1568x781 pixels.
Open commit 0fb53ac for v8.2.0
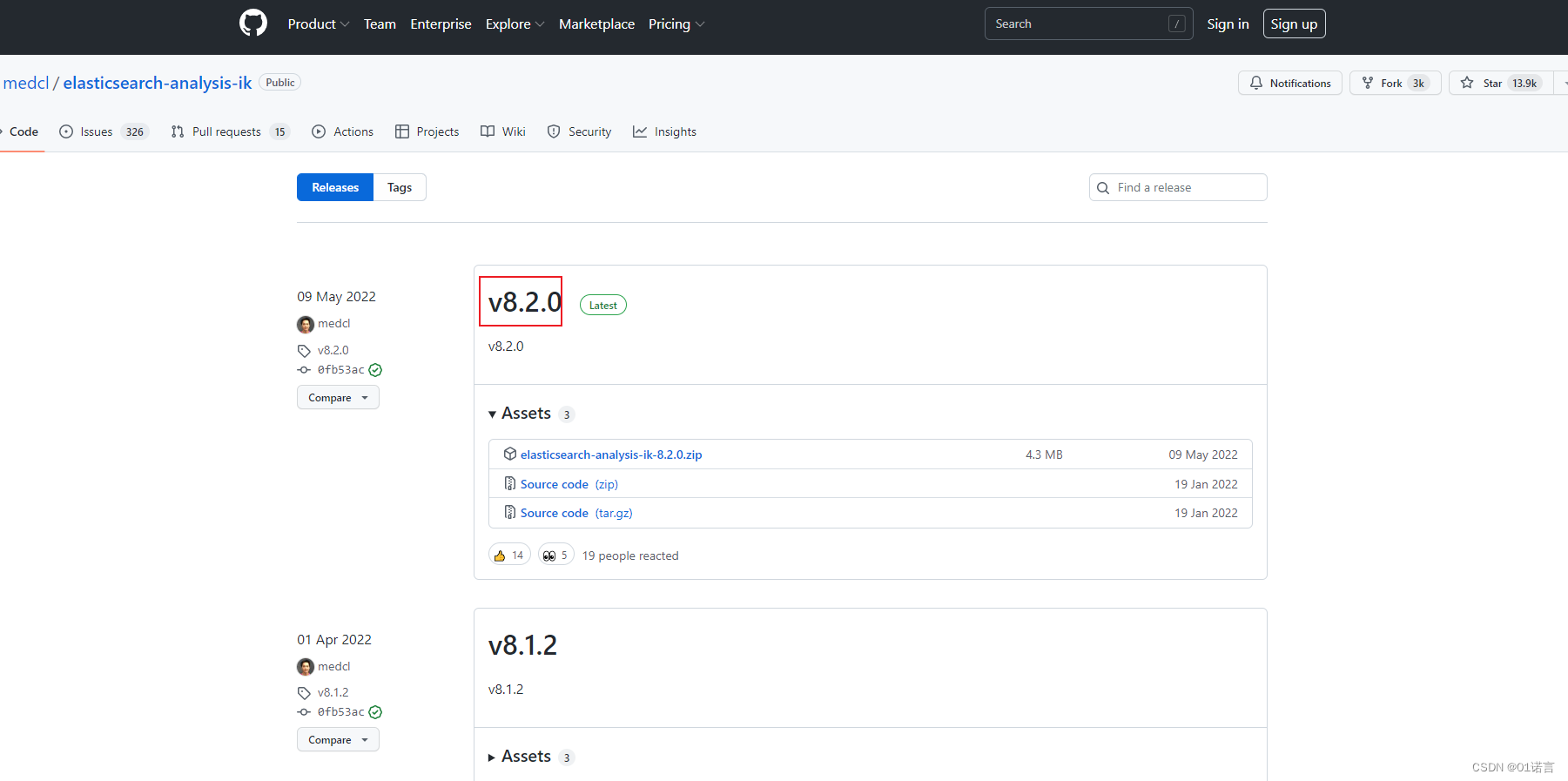click(340, 369)
